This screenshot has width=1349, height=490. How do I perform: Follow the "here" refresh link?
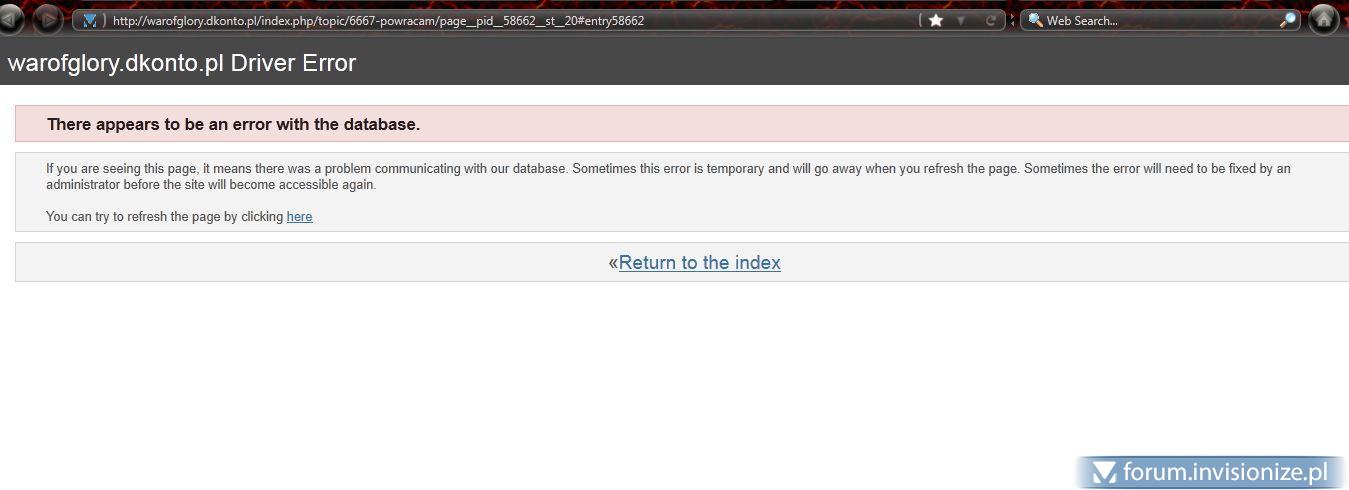pyautogui.click(x=299, y=216)
